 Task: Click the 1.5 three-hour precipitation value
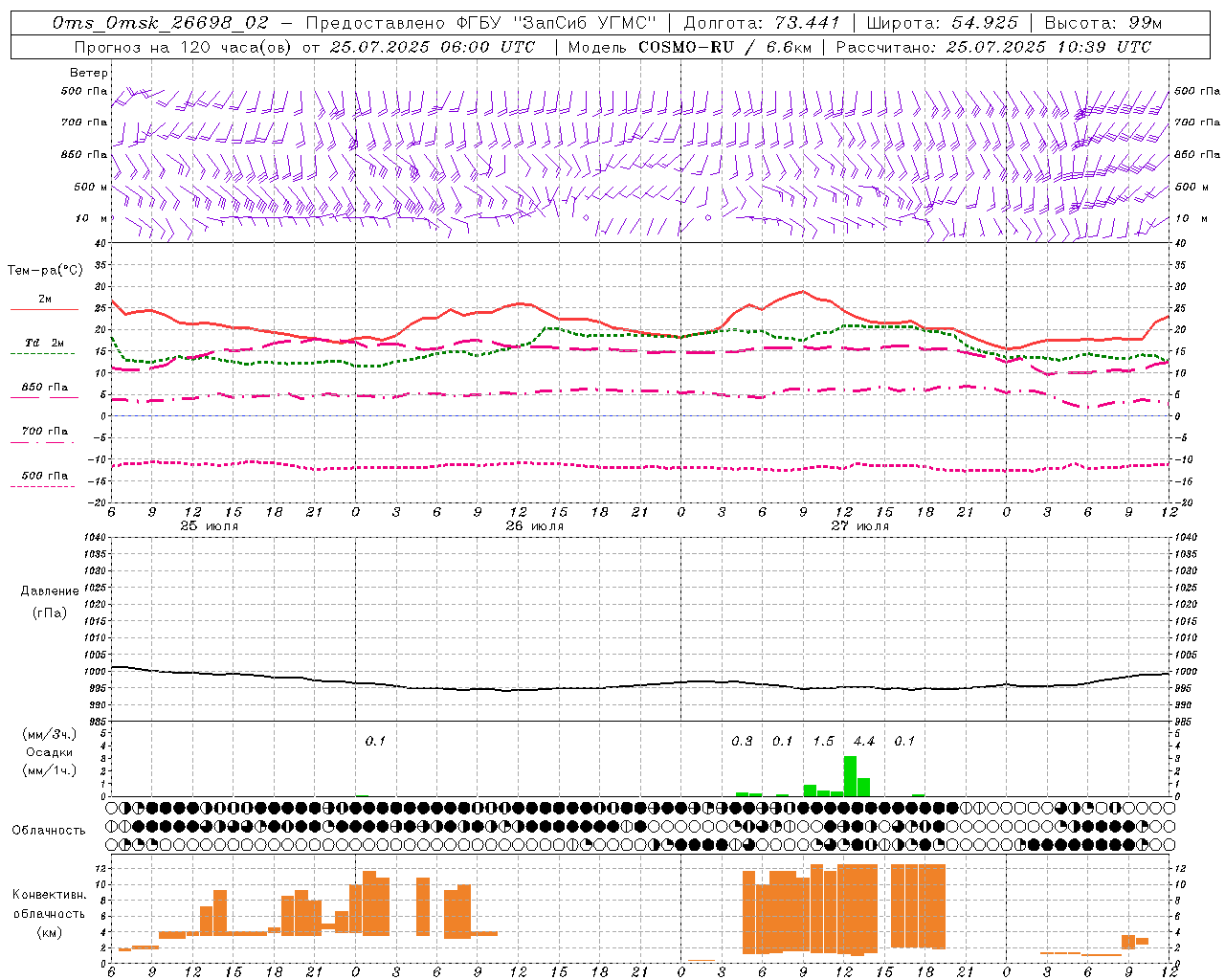(x=823, y=741)
